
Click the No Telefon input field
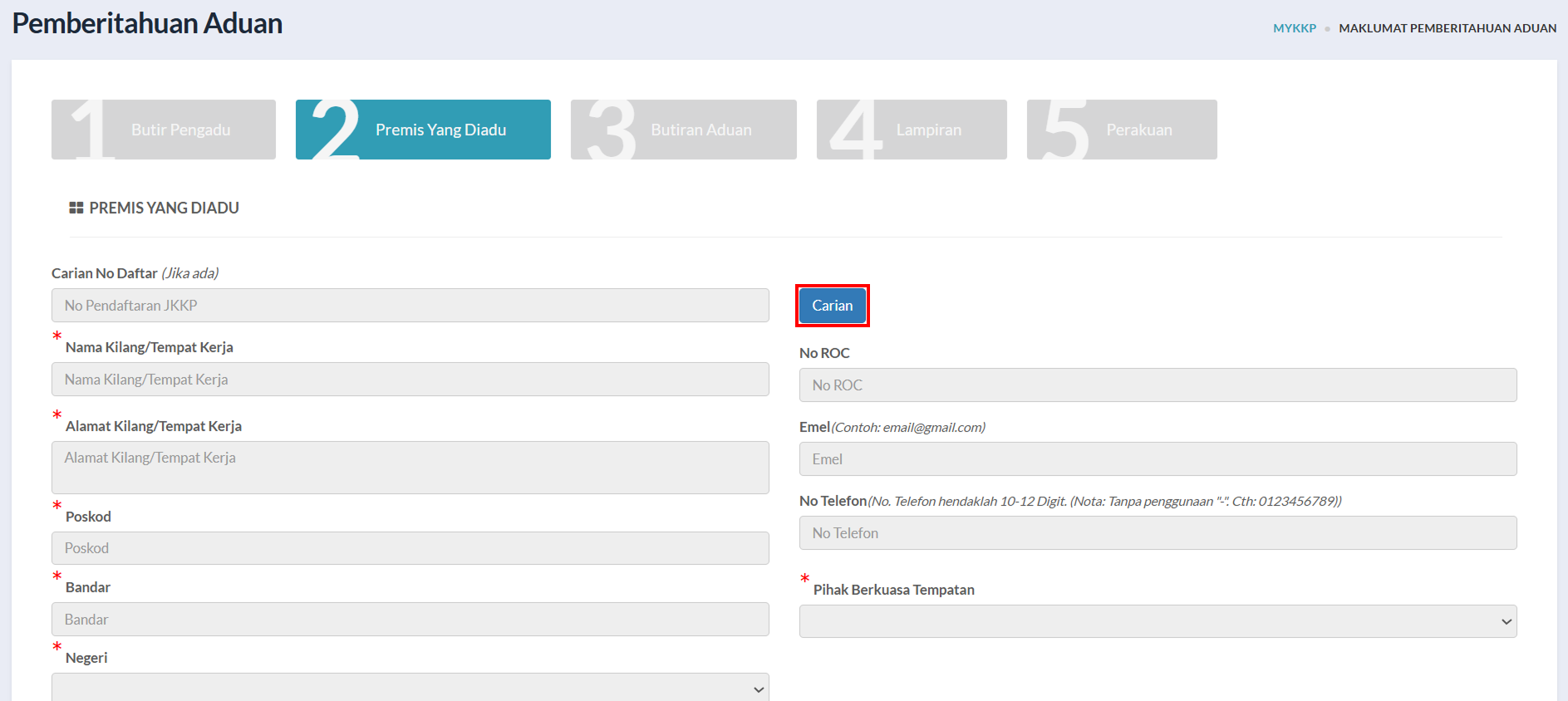pyautogui.click(x=1158, y=533)
